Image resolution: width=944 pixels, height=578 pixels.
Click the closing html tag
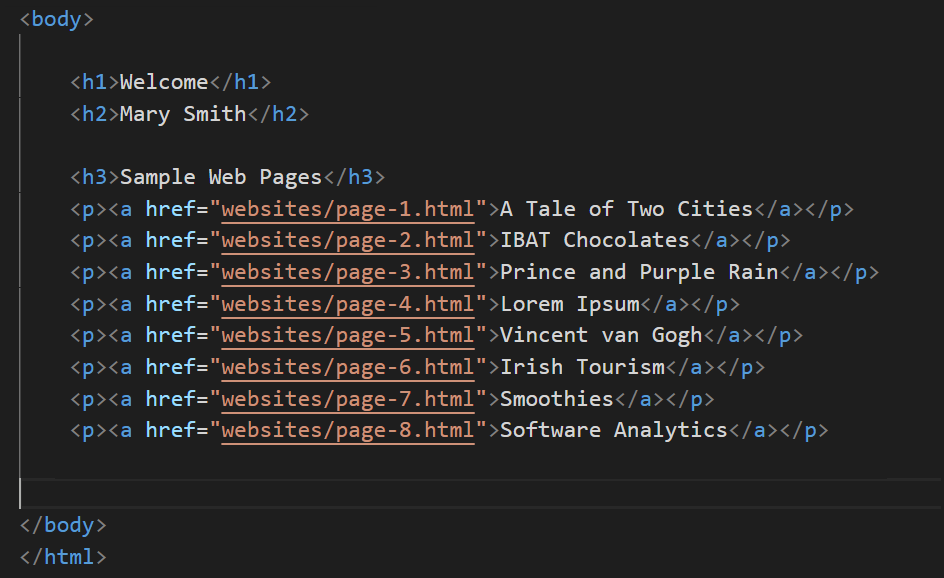click(x=62, y=556)
